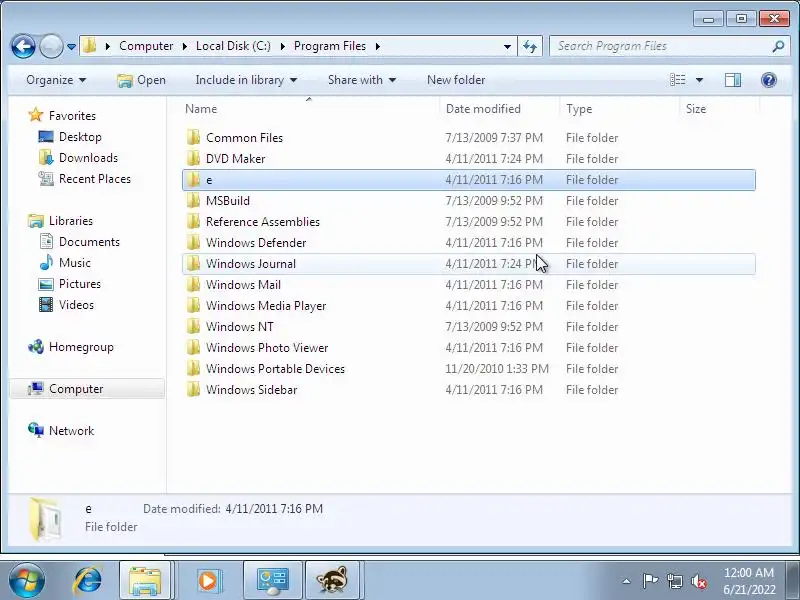
Task: Select the Common Files folder icon
Action: click(193, 137)
